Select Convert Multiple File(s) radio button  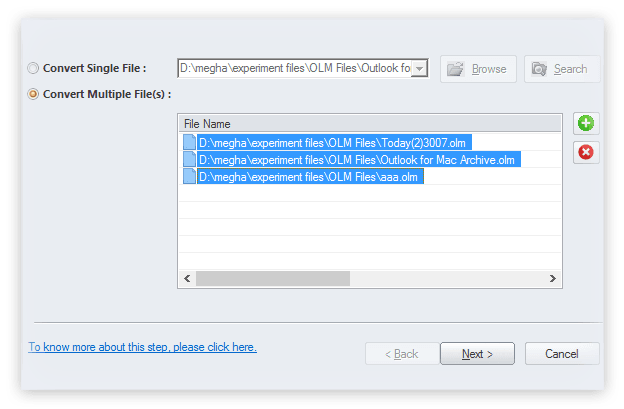(33, 94)
